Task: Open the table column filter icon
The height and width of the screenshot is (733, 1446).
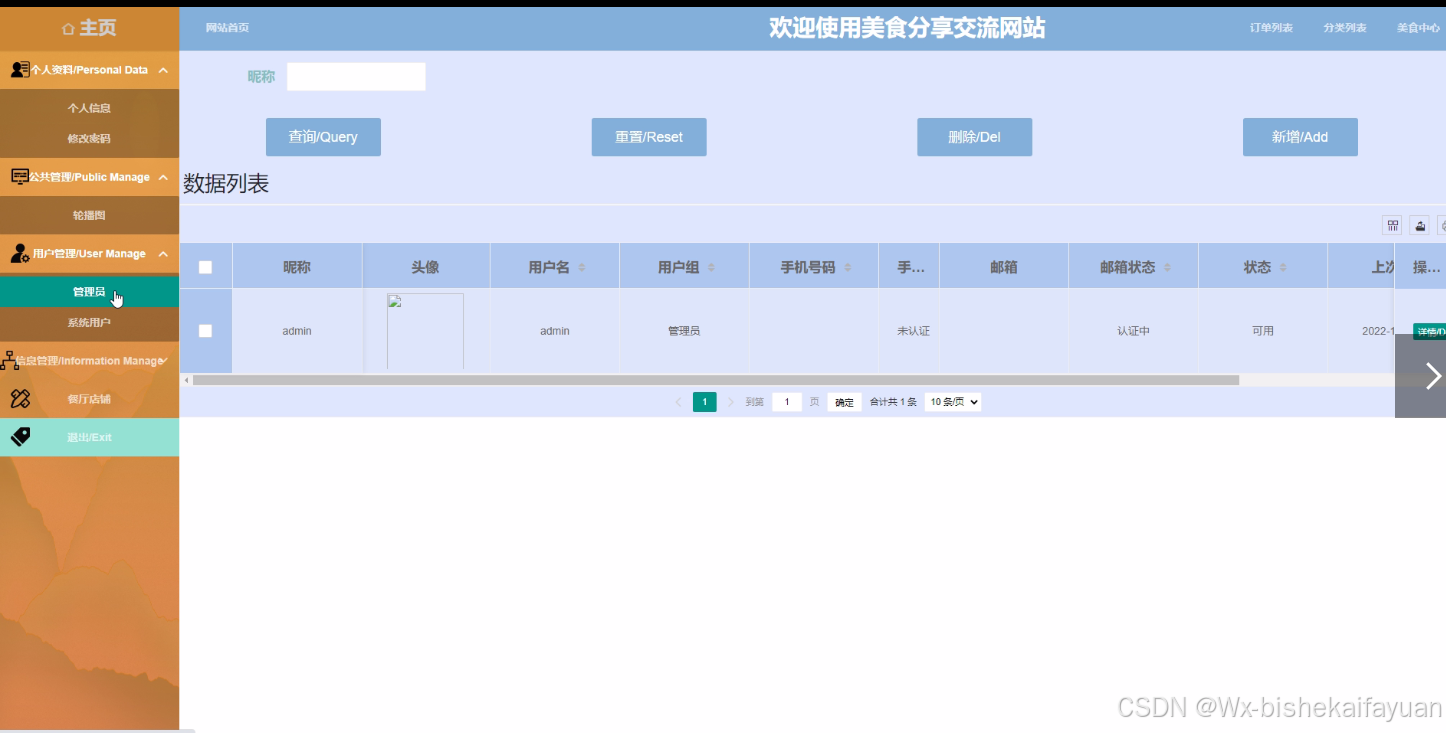Action: point(1392,225)
